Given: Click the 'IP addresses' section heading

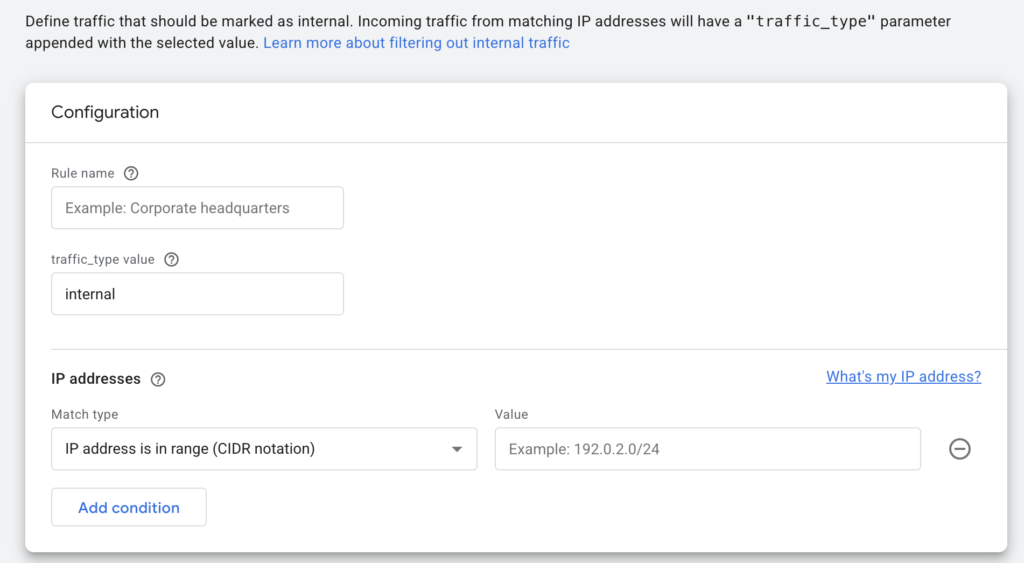Looking at the screenshot, I should pos(96,379).
